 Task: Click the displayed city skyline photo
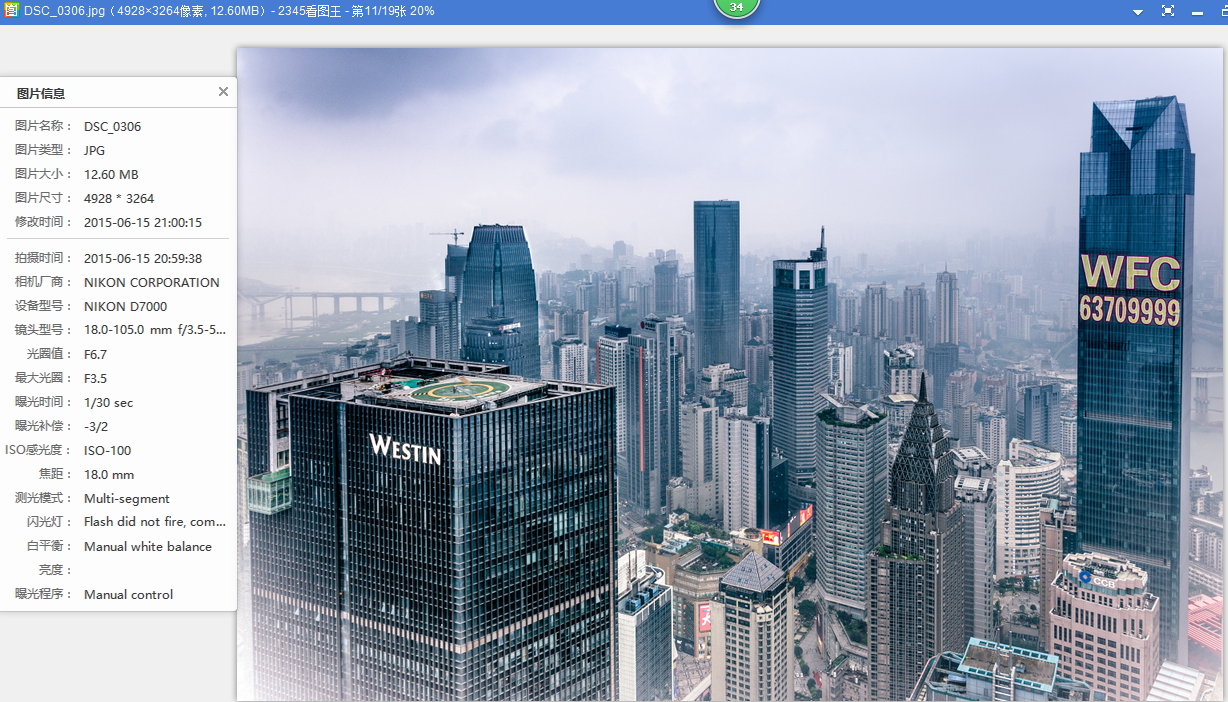[729, 374]
